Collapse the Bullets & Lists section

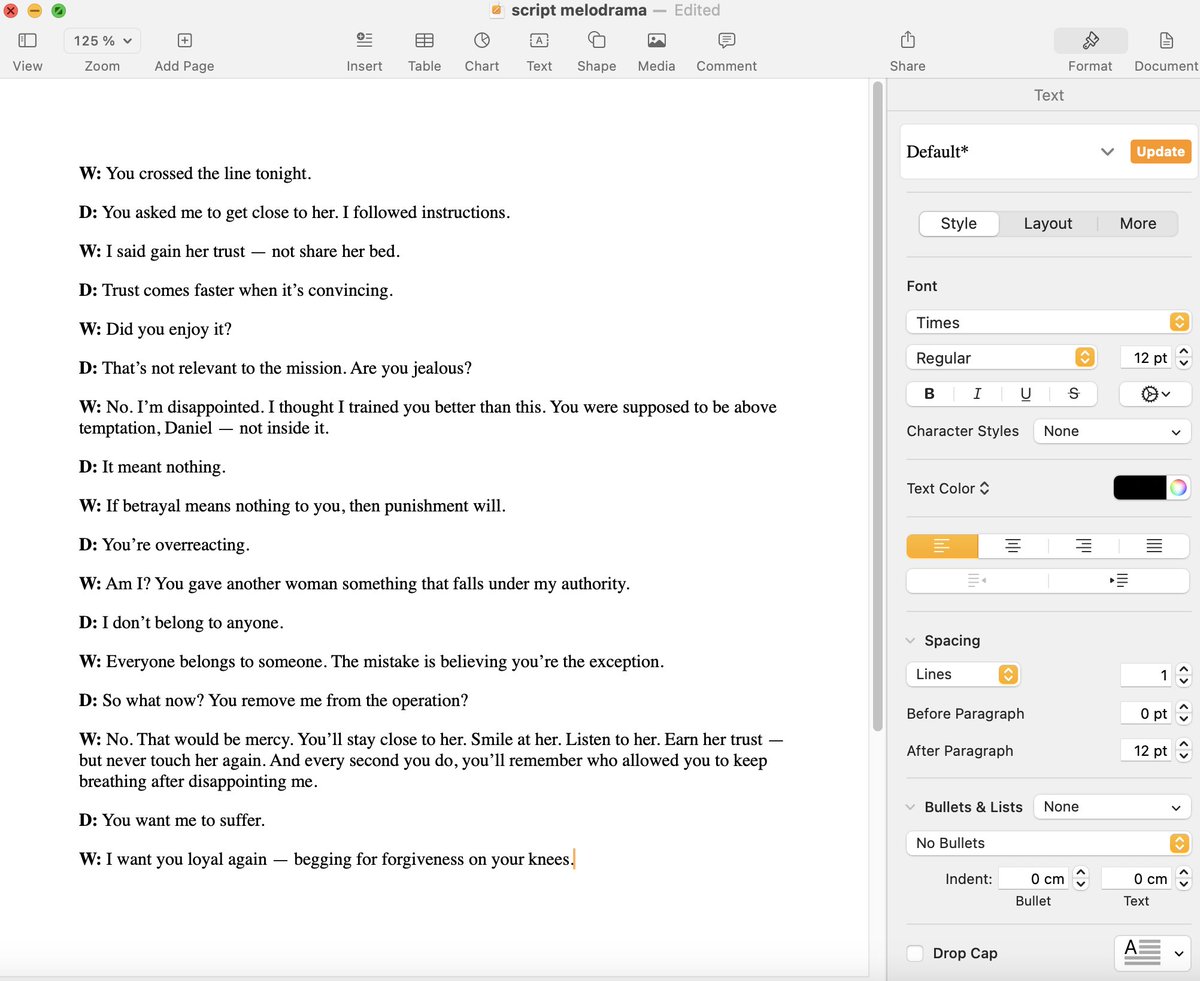click(x=911, y=807)
